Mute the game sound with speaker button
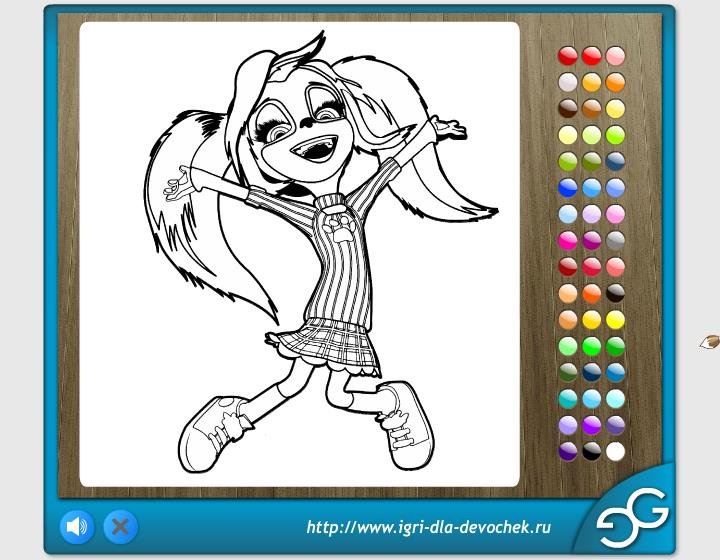This screenshot has width=720, height=560. coord(77,525)
